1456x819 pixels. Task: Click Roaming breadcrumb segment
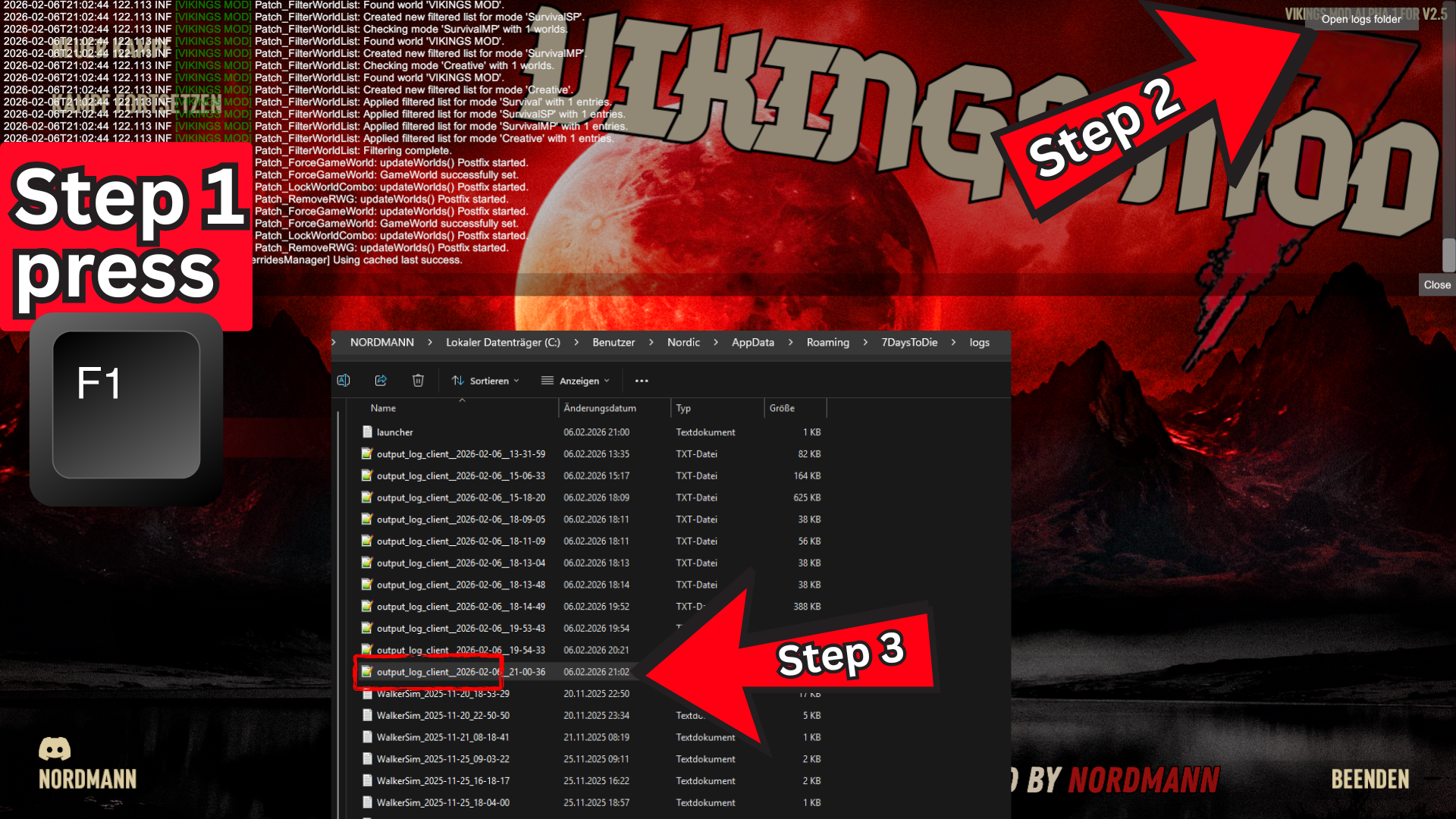tap(828, 342)
